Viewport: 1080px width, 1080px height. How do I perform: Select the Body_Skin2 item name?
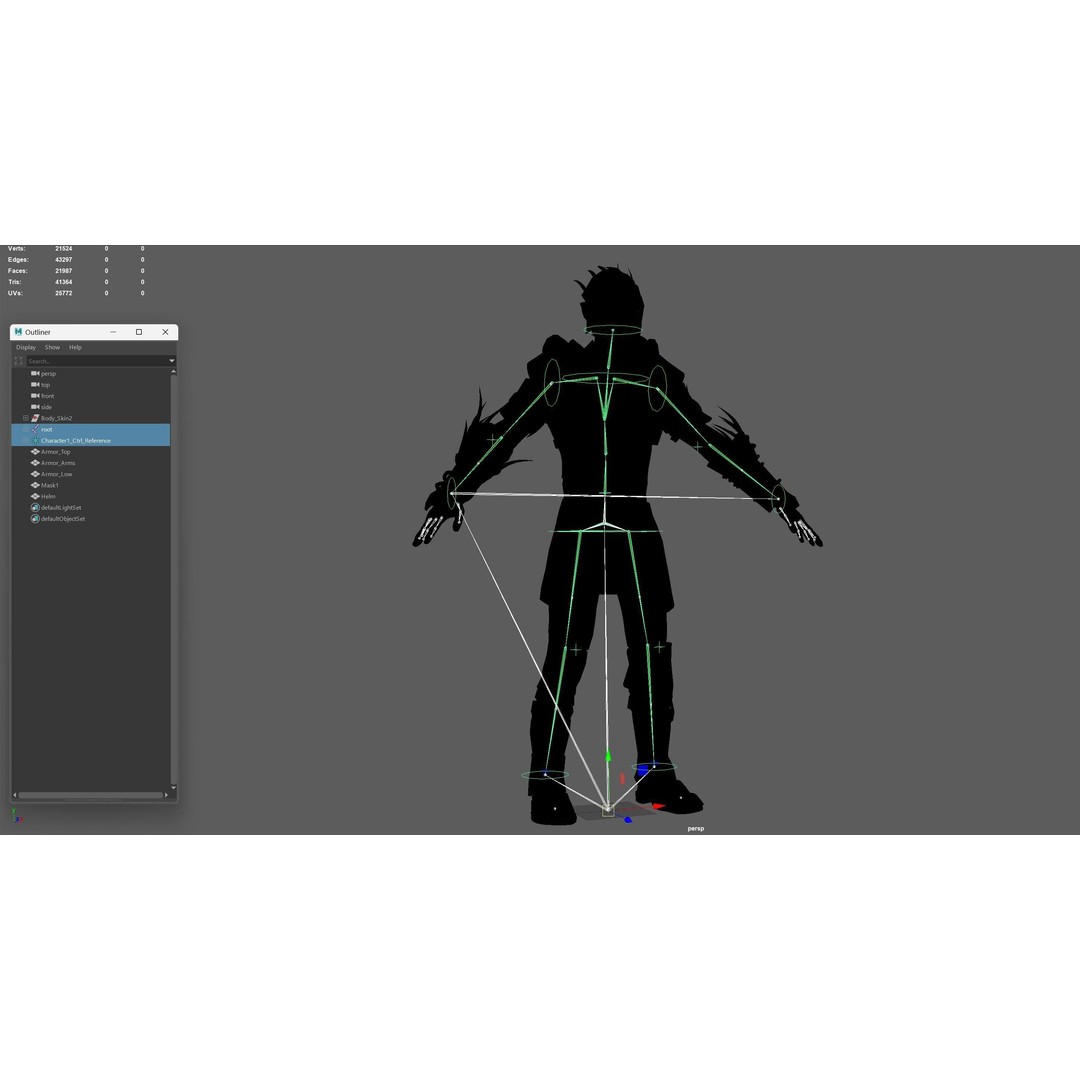pos(56,418)
